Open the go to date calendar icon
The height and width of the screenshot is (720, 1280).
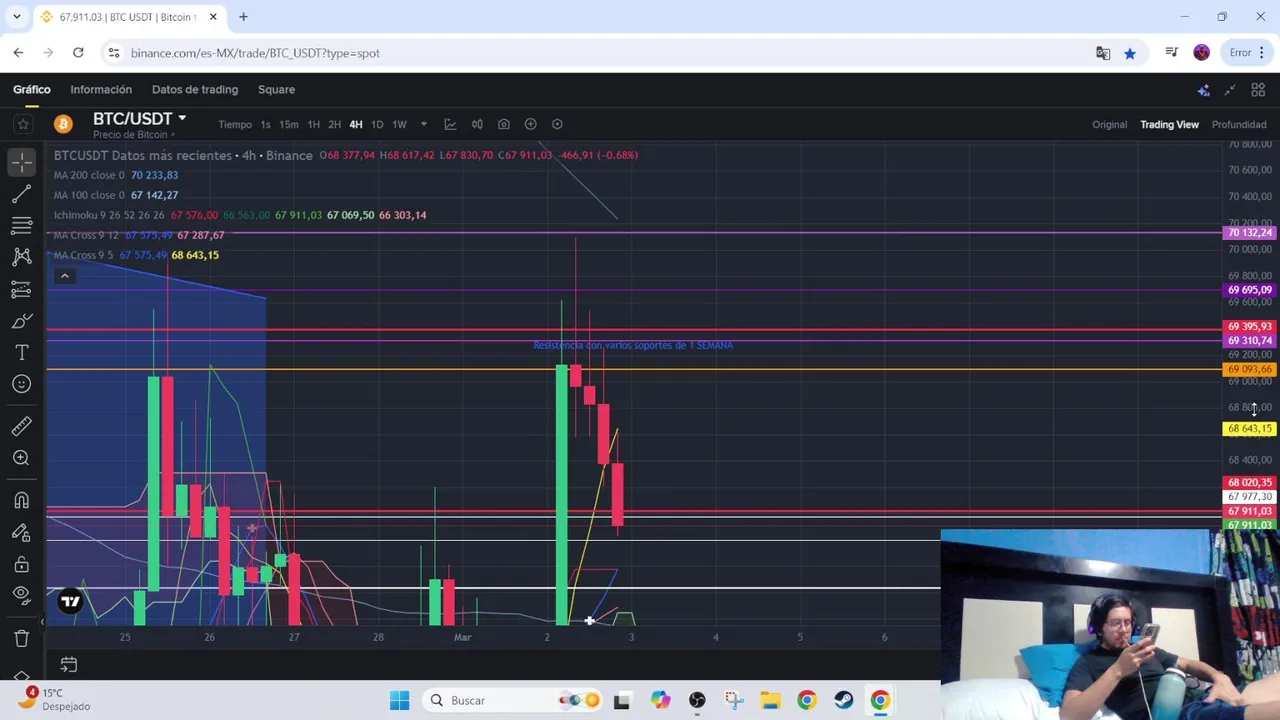point(69,665)
